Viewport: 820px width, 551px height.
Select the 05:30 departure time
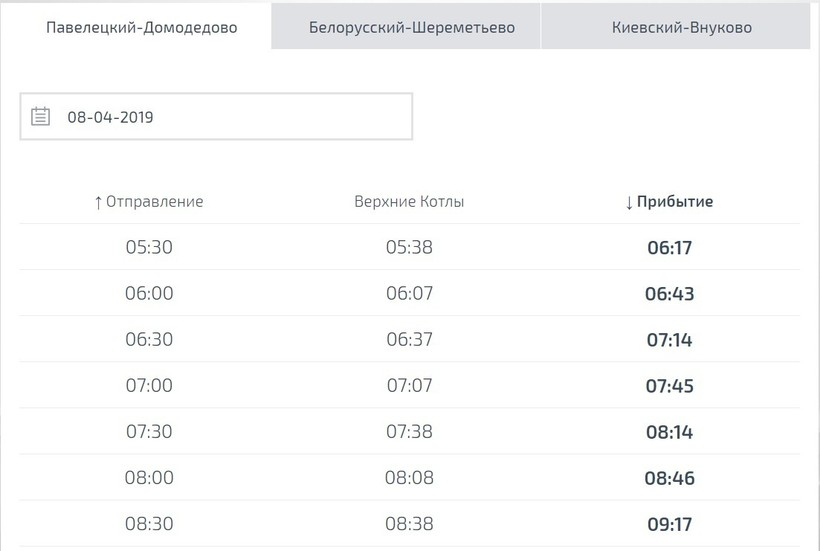coord(149,247)
